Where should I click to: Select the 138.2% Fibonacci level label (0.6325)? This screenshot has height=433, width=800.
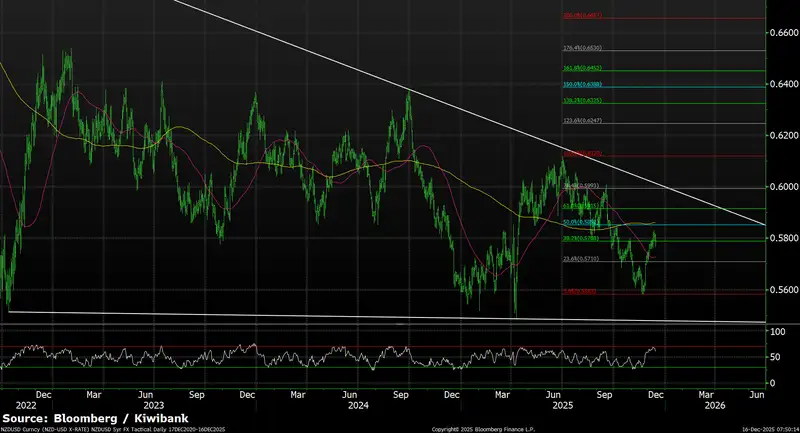point(582,100)
